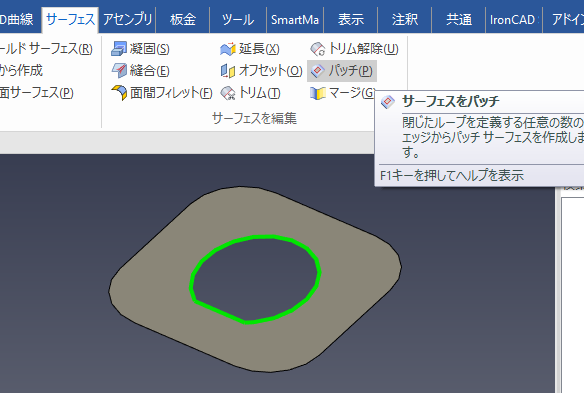Click the サーフェスをパッチ tooltip title
This screenshot has height=393, width=584.
pos(451,101)
